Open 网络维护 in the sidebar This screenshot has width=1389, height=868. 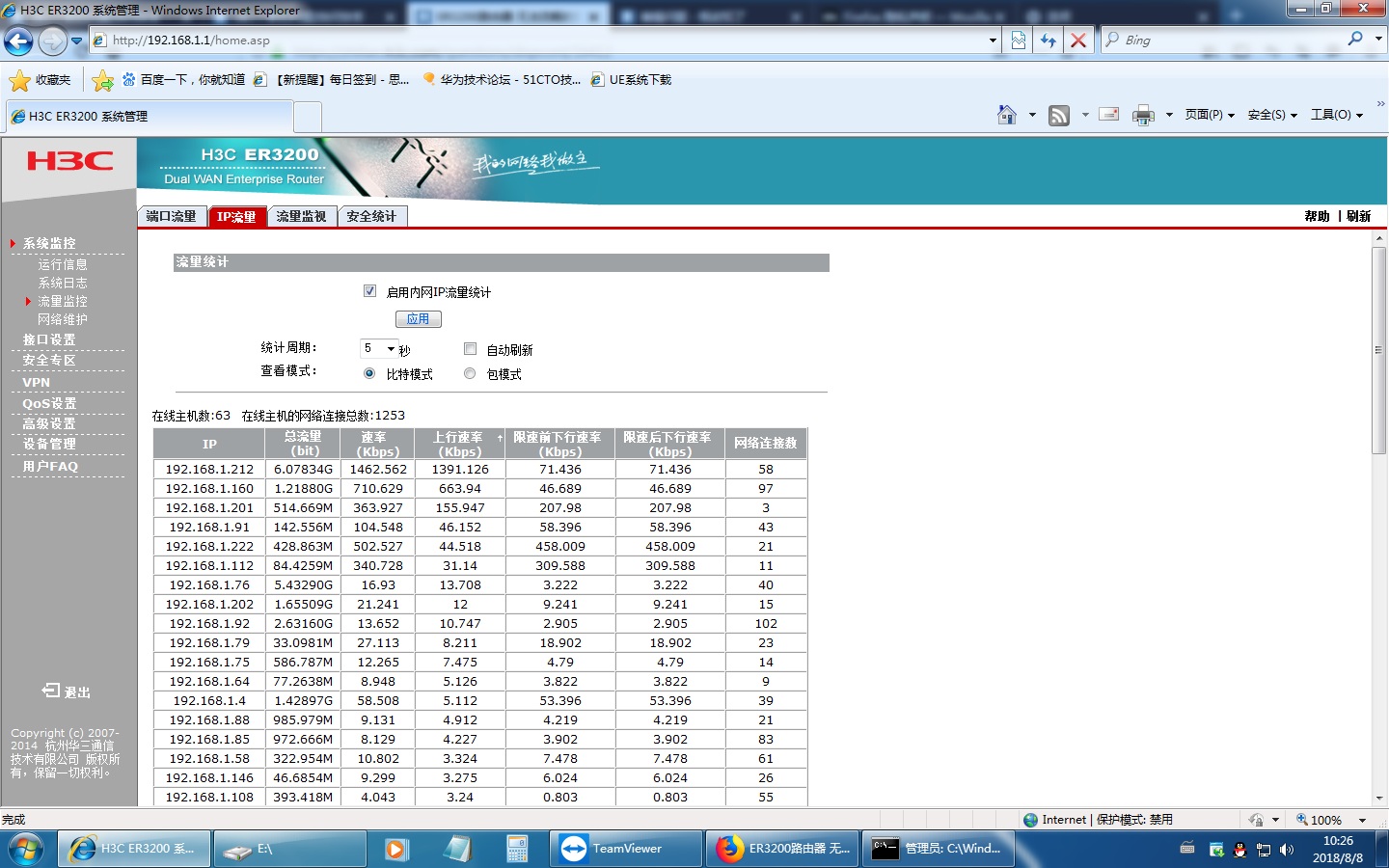tap(63, 319)
